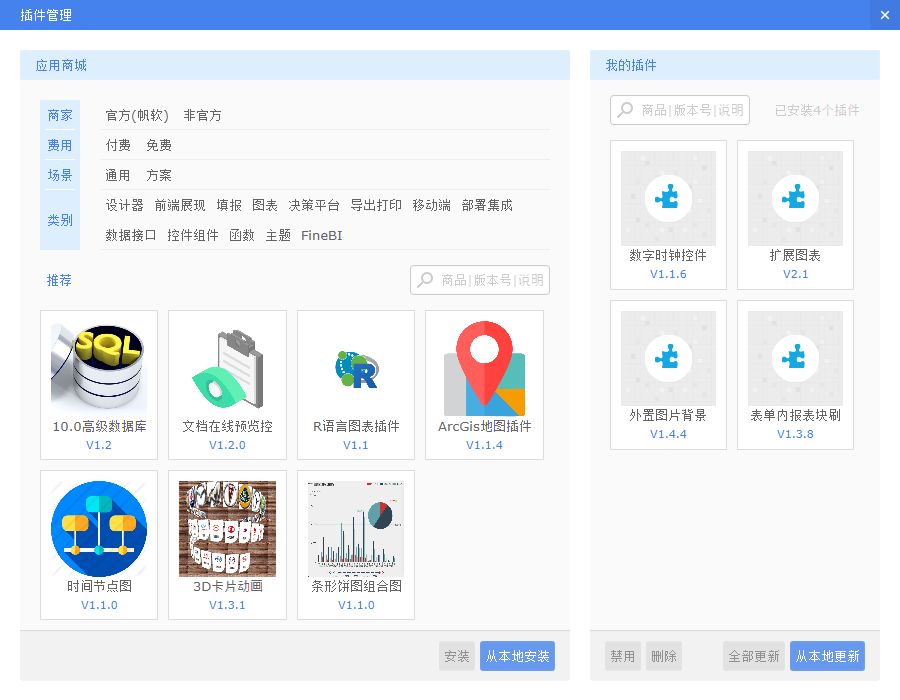This screenshot has width=900, height=700.
Task: Click the 删除 button
Action: pos(664,656)
